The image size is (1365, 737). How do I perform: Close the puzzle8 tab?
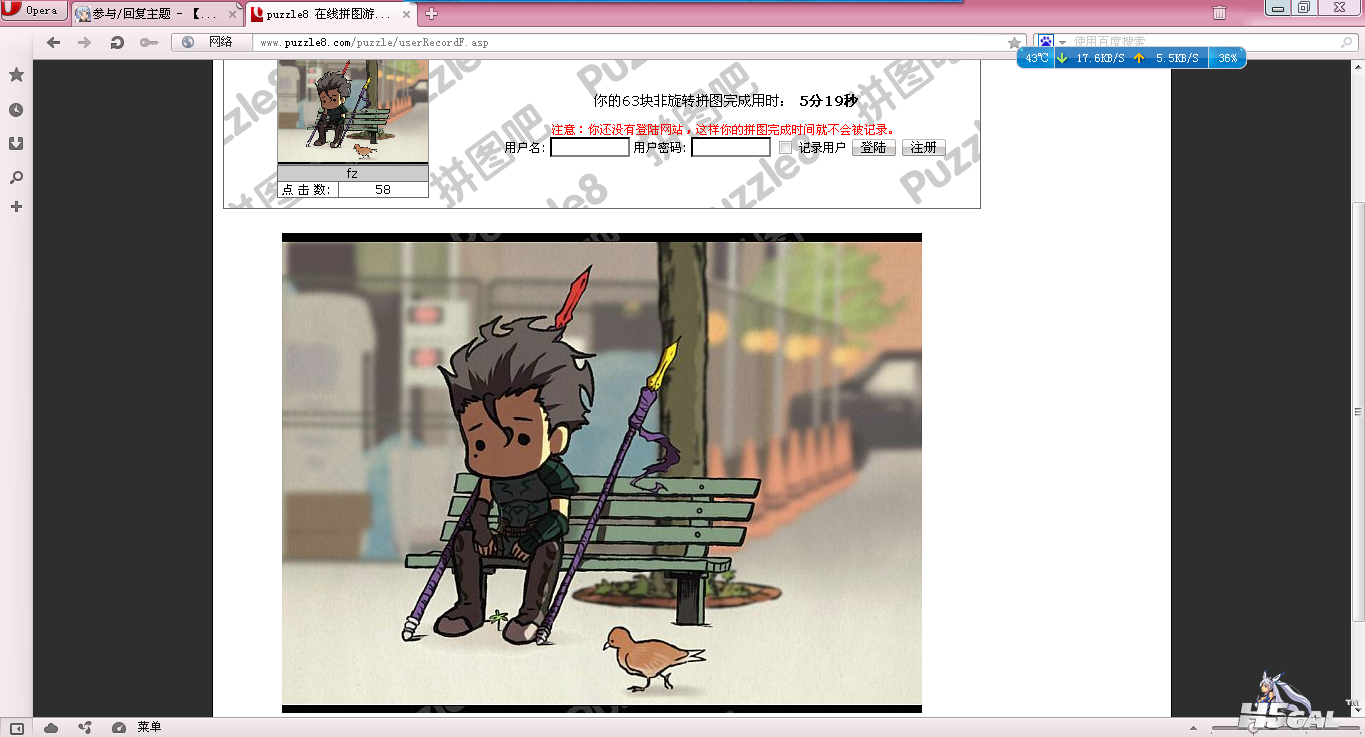click(x=406, y=14)
